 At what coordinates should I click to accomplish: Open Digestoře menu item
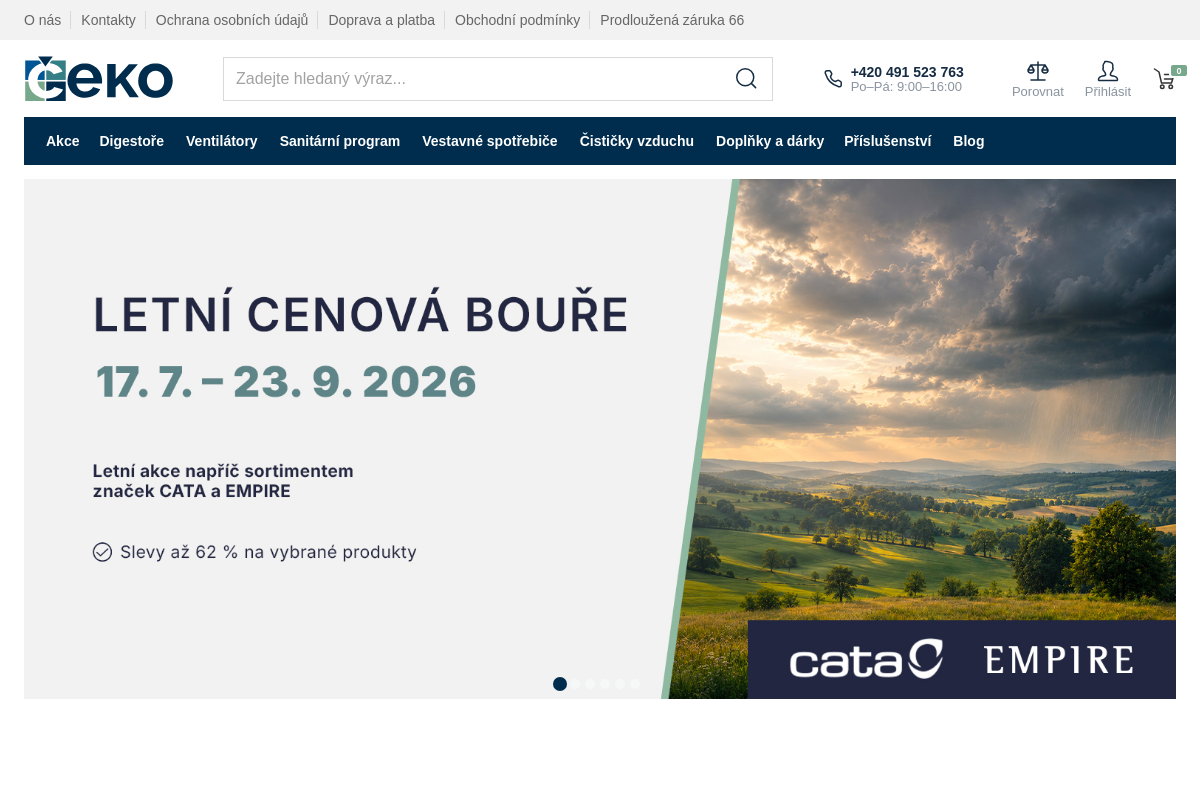pos(131,141)
